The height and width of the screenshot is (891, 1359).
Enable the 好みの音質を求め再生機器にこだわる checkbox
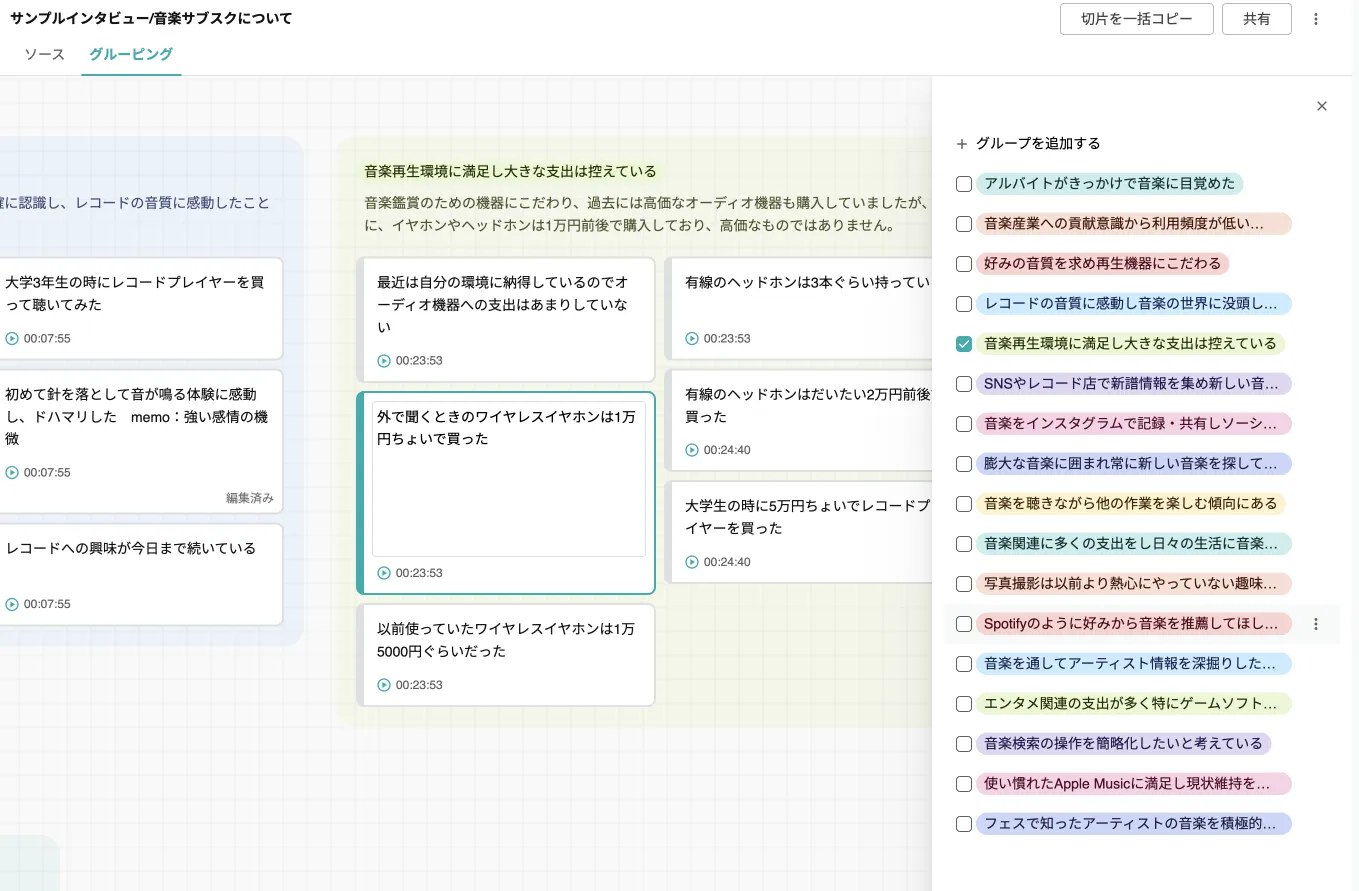(964, 264)
